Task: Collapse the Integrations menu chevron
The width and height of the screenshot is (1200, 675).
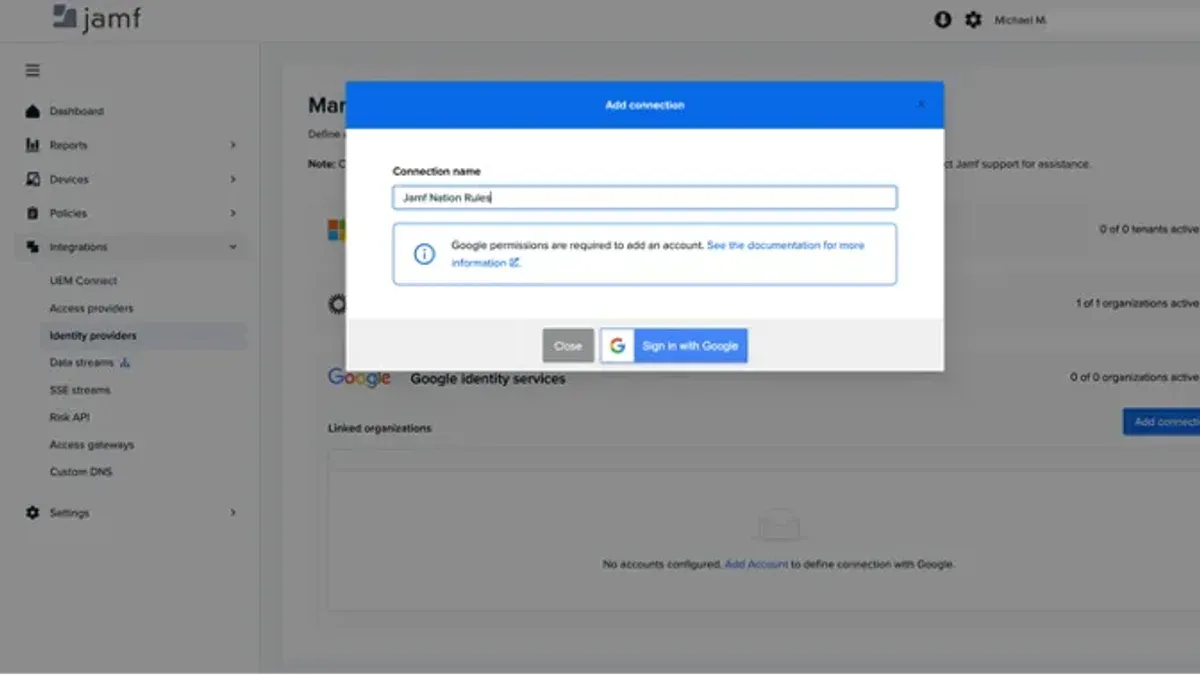Action: tap(233, 247)
